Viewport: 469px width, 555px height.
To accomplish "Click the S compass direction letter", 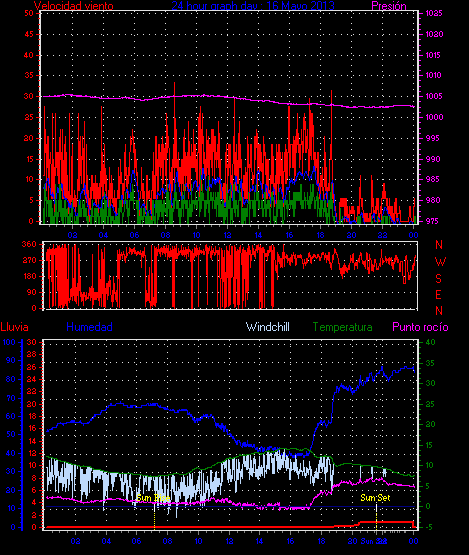I will point(439,279).
